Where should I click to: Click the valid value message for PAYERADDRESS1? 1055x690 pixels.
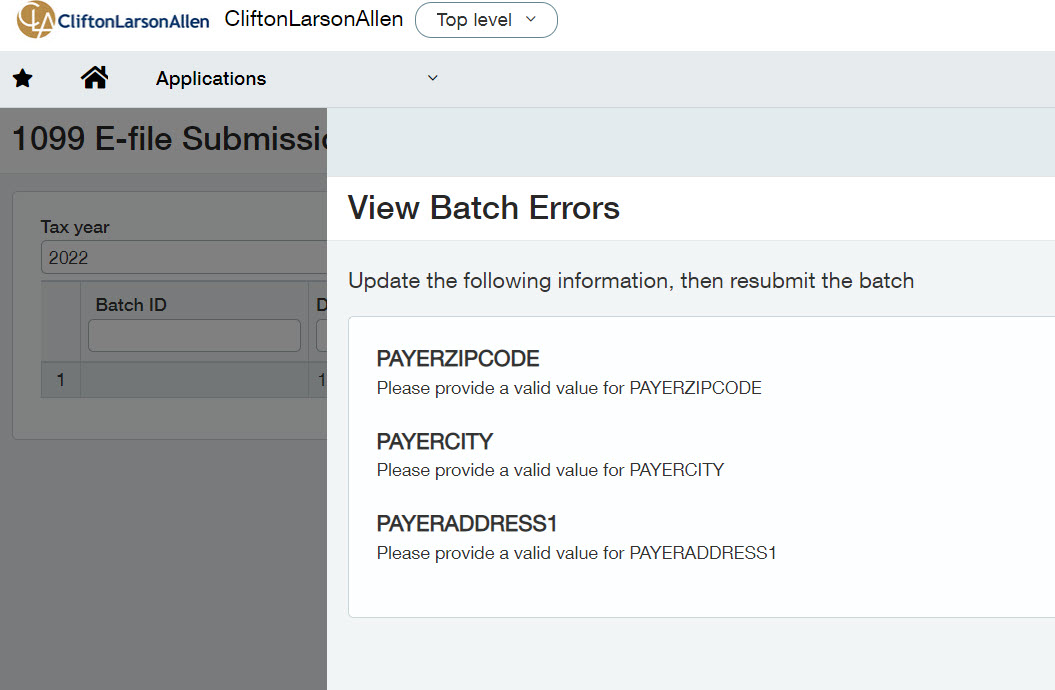point(576,552)
